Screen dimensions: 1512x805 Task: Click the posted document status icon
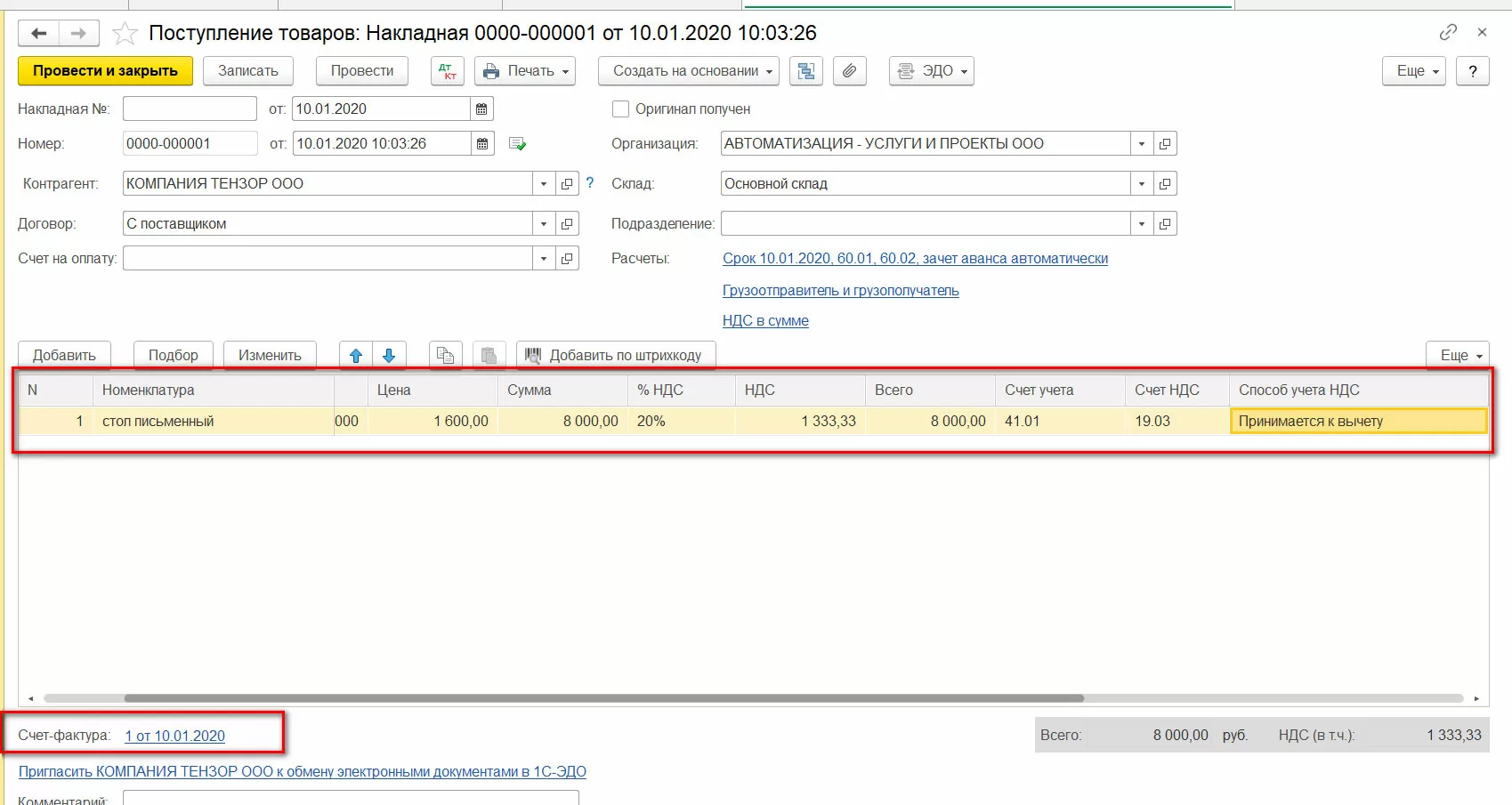(517, 144)
